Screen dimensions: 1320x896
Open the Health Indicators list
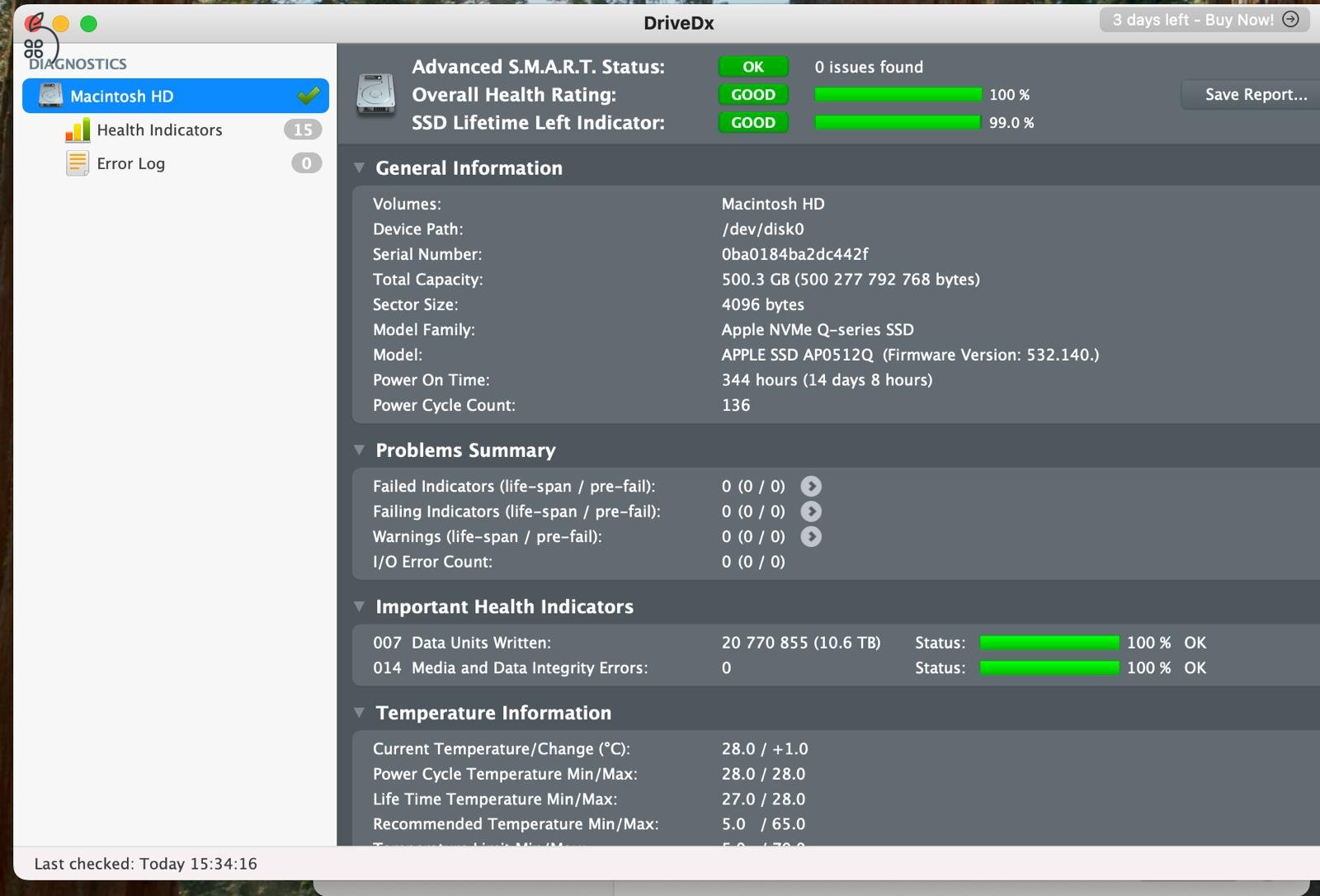click(x=159, y=130)
